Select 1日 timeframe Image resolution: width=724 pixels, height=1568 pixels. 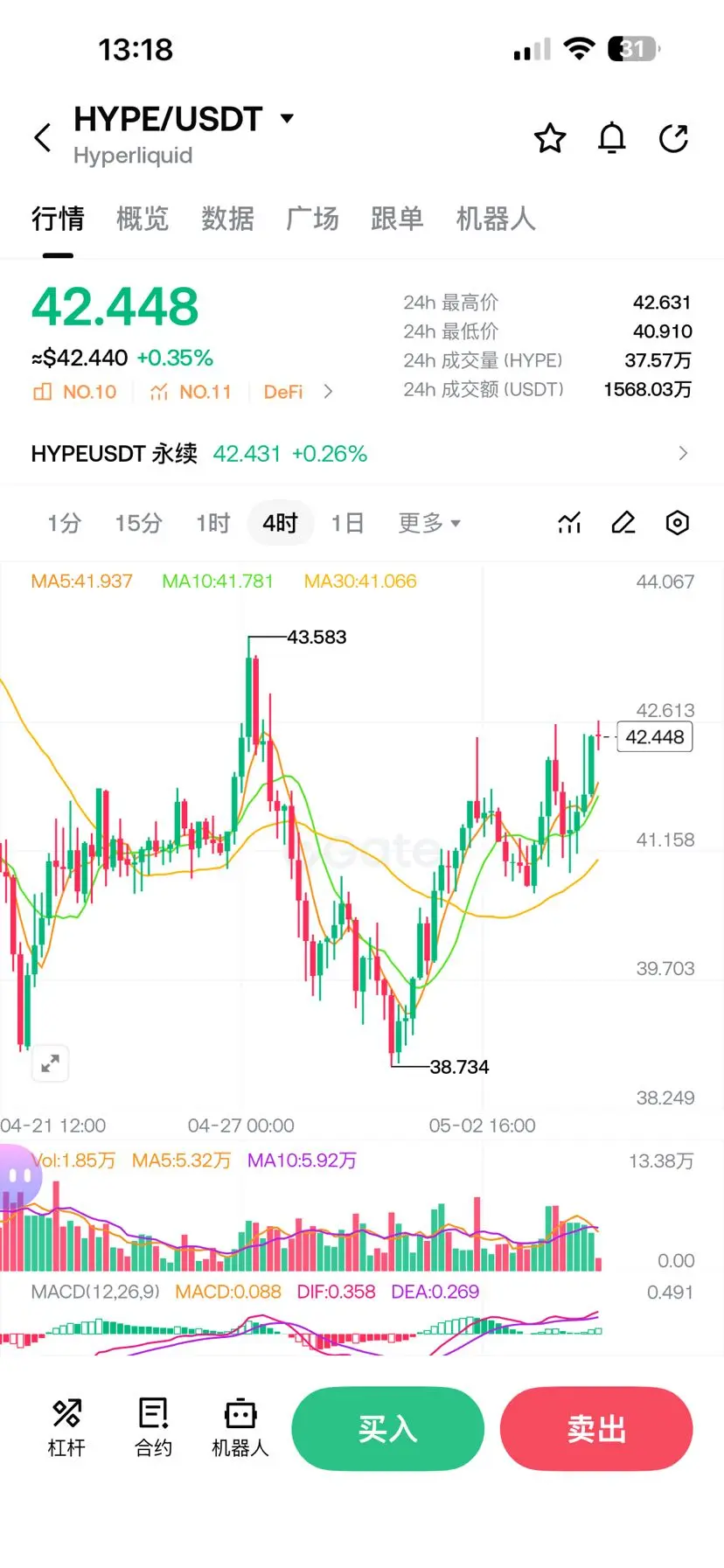coord(347,523)
